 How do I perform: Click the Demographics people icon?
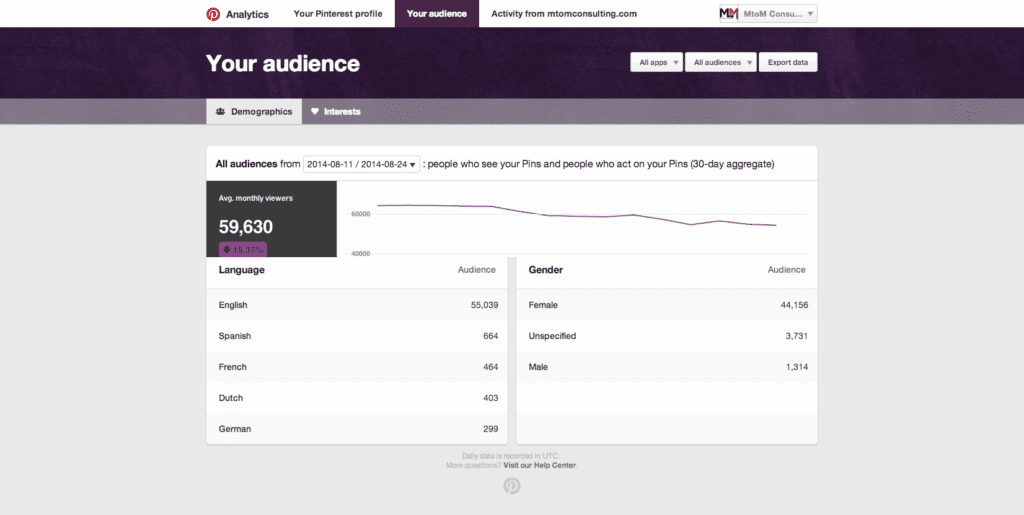pos(220,112)
